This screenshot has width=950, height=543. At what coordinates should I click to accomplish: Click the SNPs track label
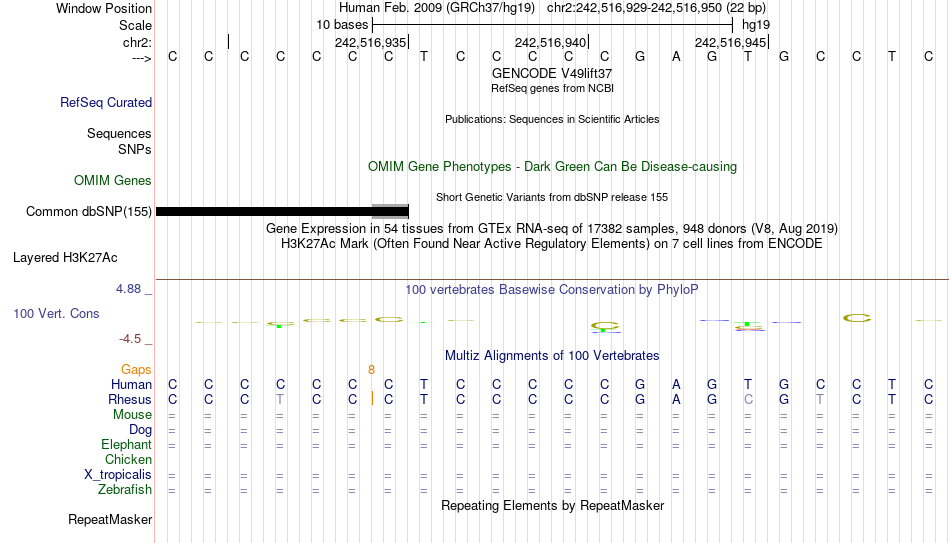pyautogui.click(x=135, y=149)
